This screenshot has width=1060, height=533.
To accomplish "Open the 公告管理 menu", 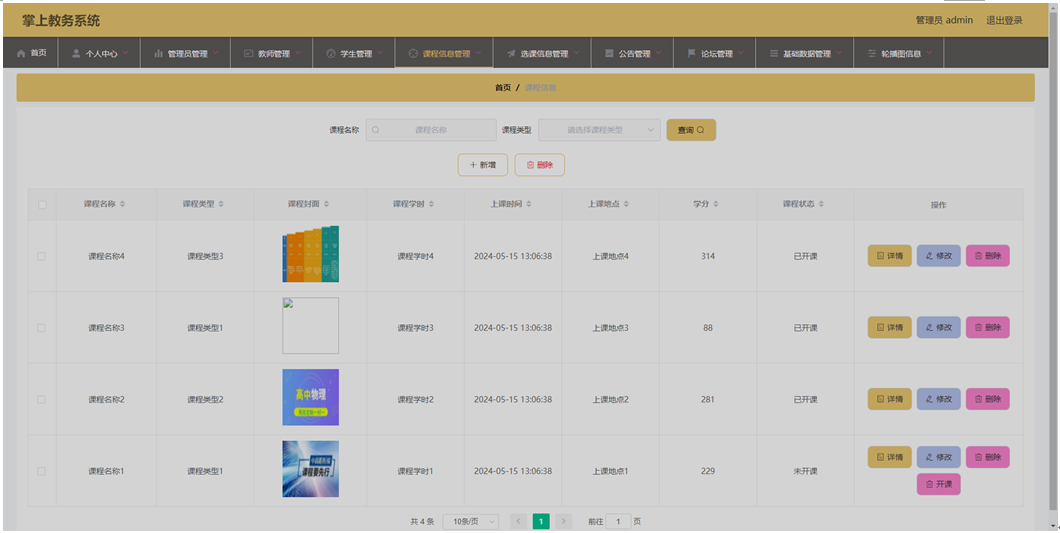I will [633, 54].
